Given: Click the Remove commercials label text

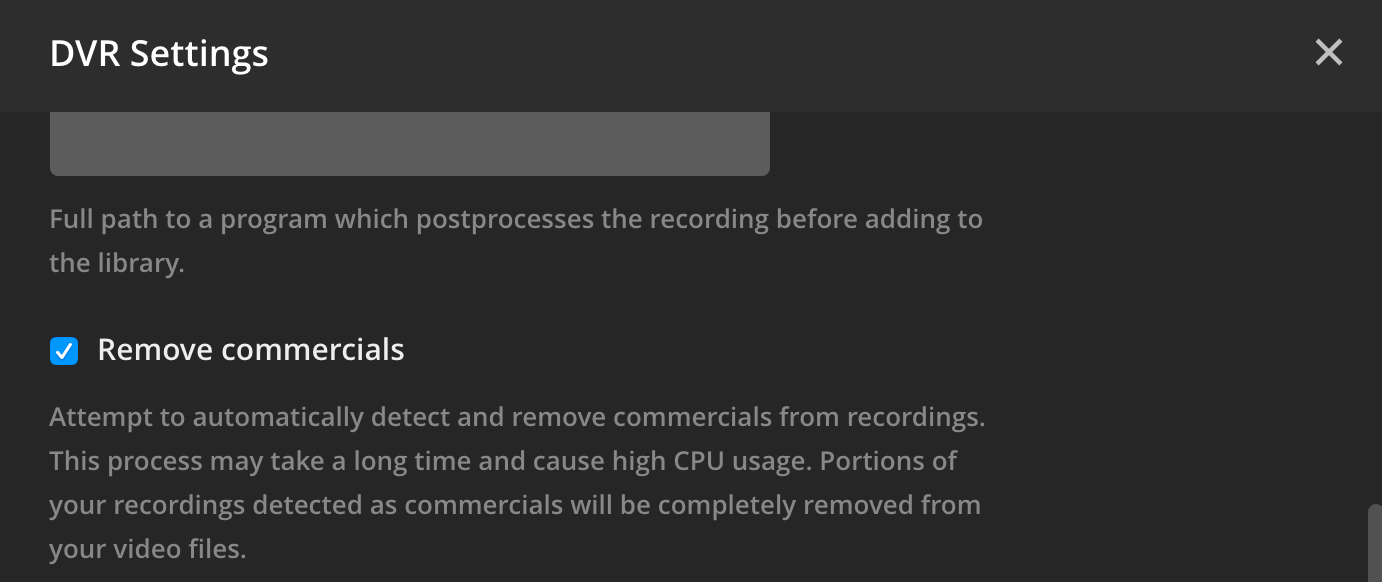Looking at the screenshot, I should point(251,350).
